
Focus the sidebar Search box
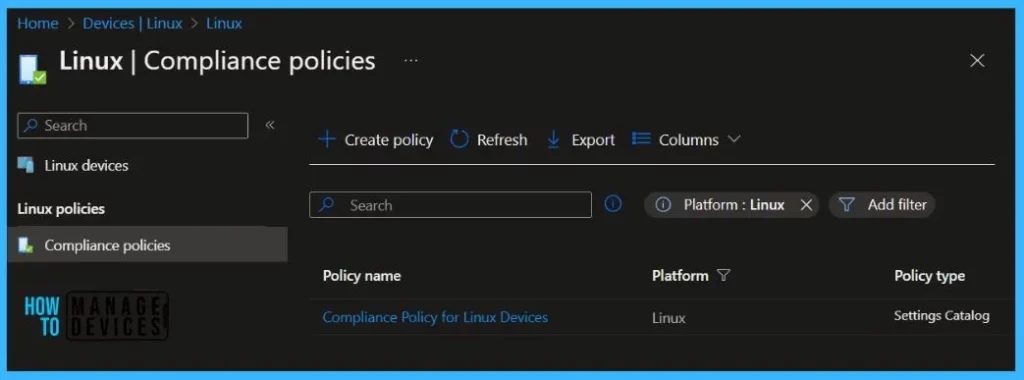coord(133,125)
